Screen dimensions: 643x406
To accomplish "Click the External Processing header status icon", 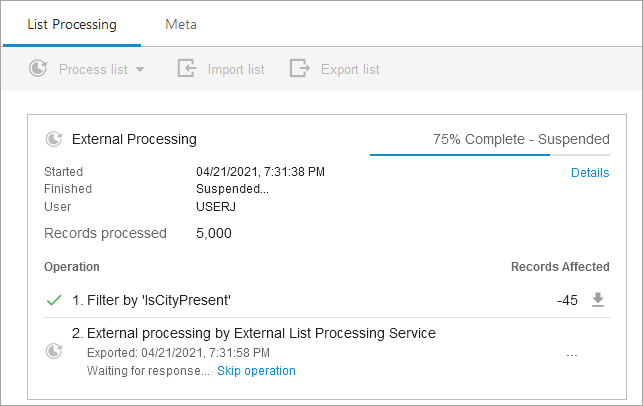I will (x=54, y=140).
